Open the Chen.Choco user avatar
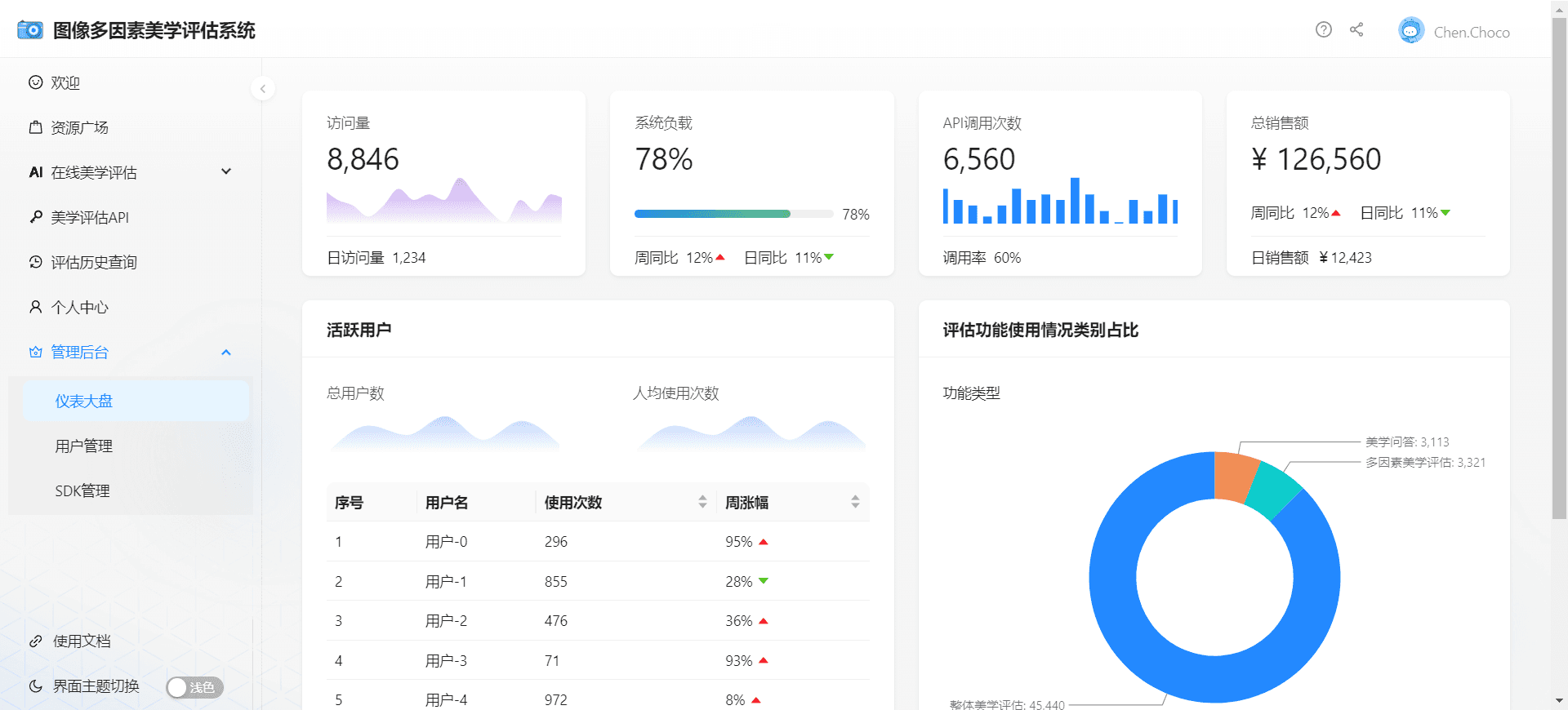 coord(1410,31)
